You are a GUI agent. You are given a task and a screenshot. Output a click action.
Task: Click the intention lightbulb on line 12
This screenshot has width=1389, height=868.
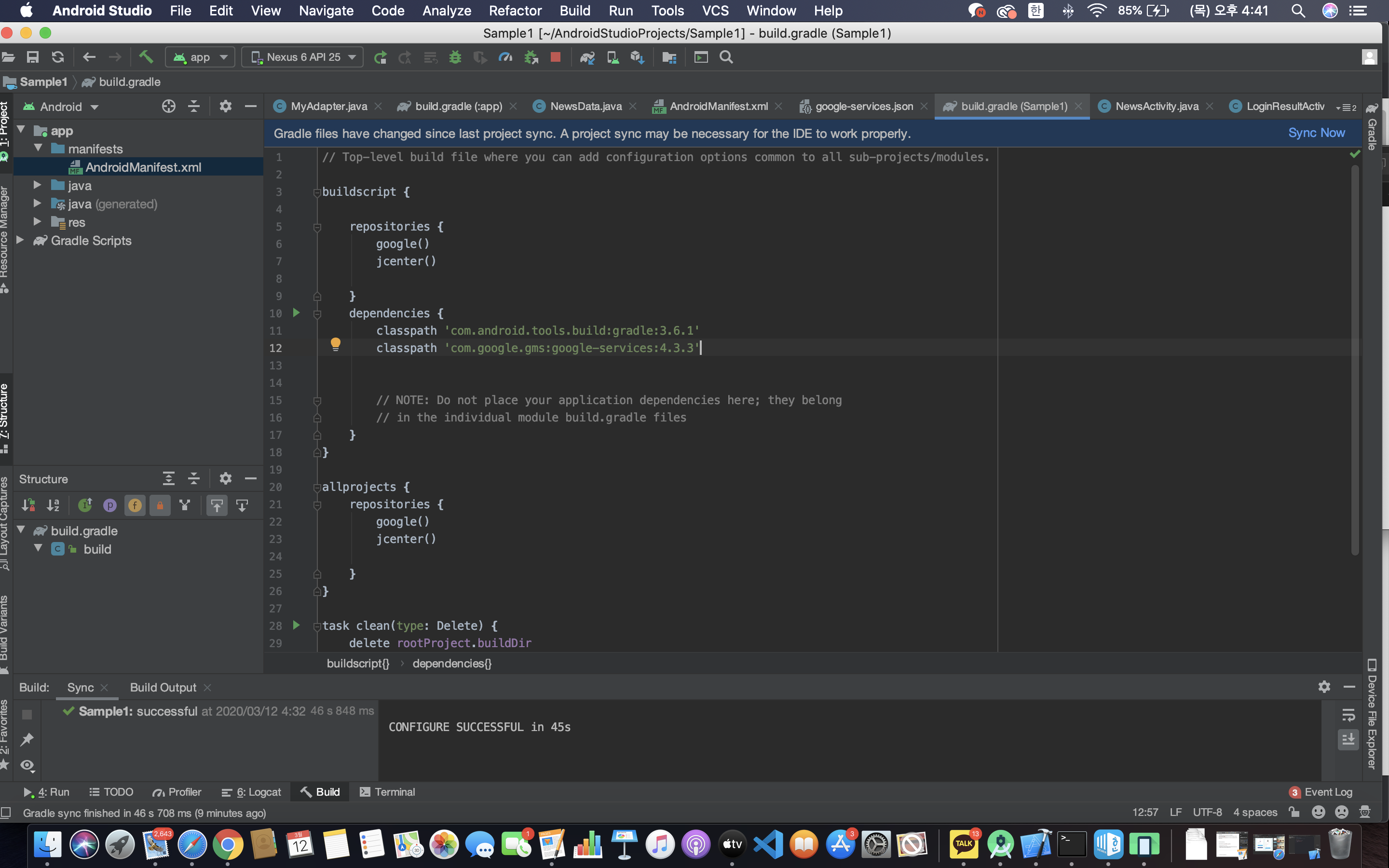coord(336,344)
